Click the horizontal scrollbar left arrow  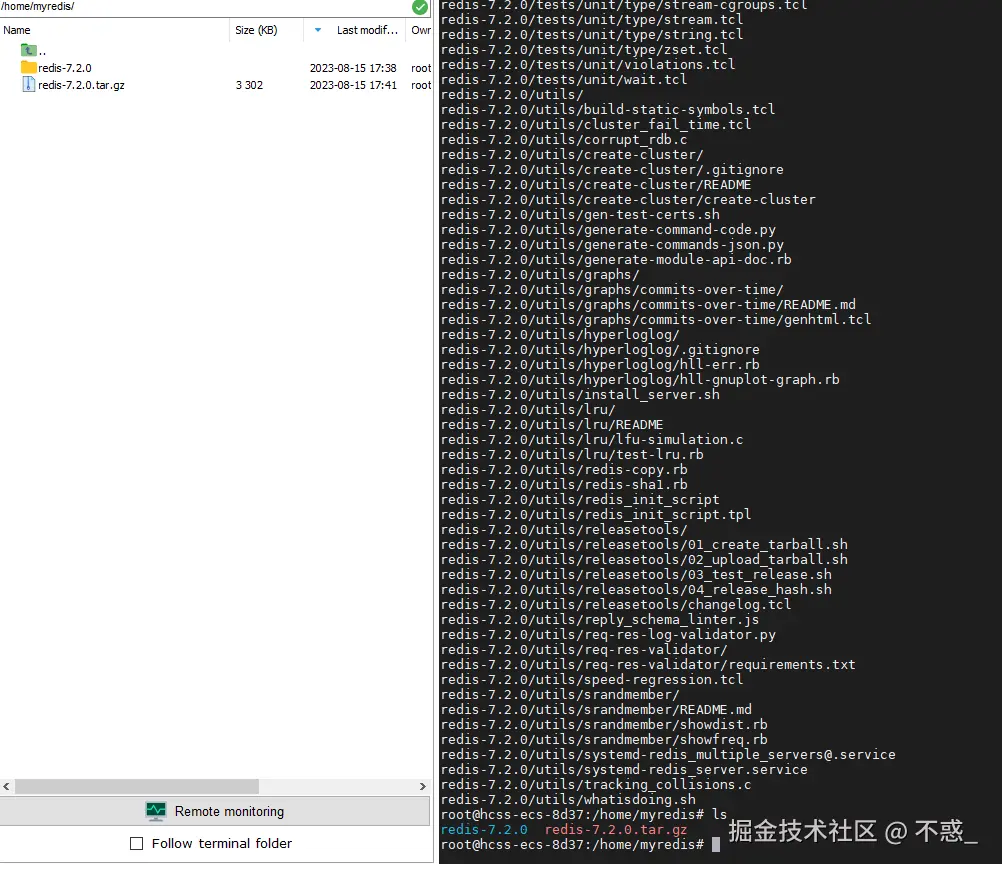(x=6, y=787)
